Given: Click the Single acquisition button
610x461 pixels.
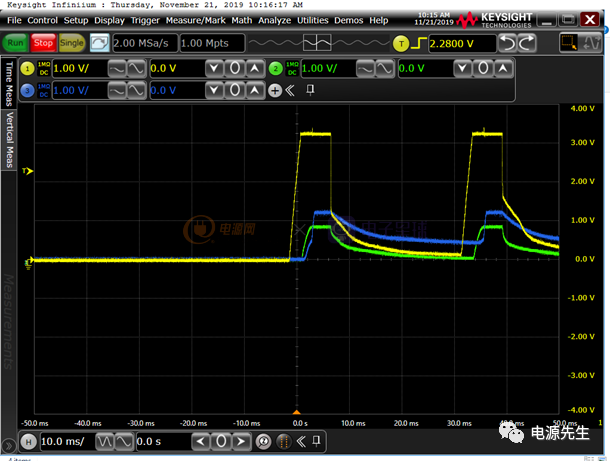Looking at the screenshot, I should coord(72,43).
